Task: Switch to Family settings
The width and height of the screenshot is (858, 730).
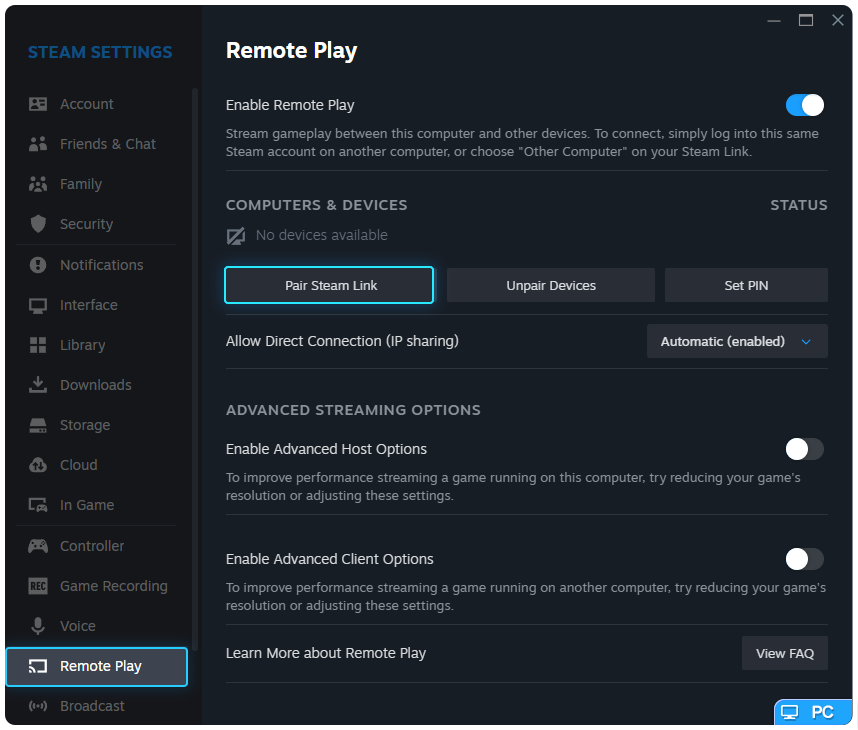Action: coord(97,184)
